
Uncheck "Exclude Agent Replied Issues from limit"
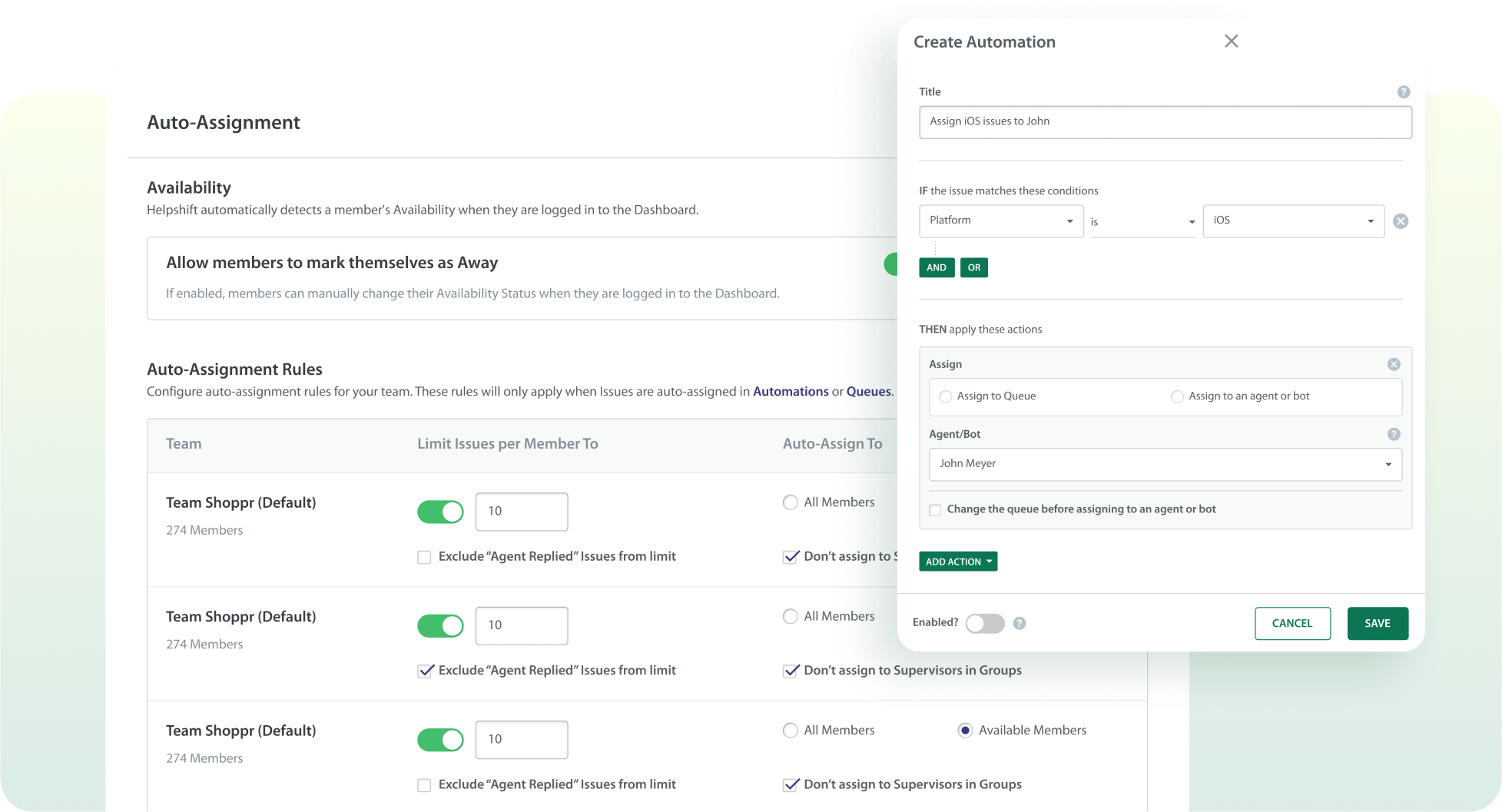[x=425, y=670]
